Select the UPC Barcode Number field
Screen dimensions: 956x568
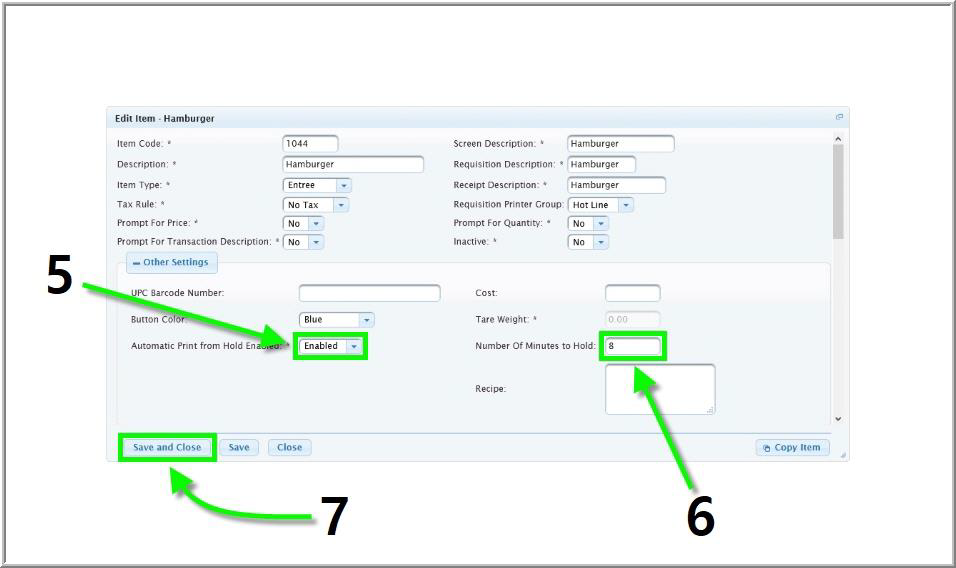pyautogui.click(x=369, y=293)
